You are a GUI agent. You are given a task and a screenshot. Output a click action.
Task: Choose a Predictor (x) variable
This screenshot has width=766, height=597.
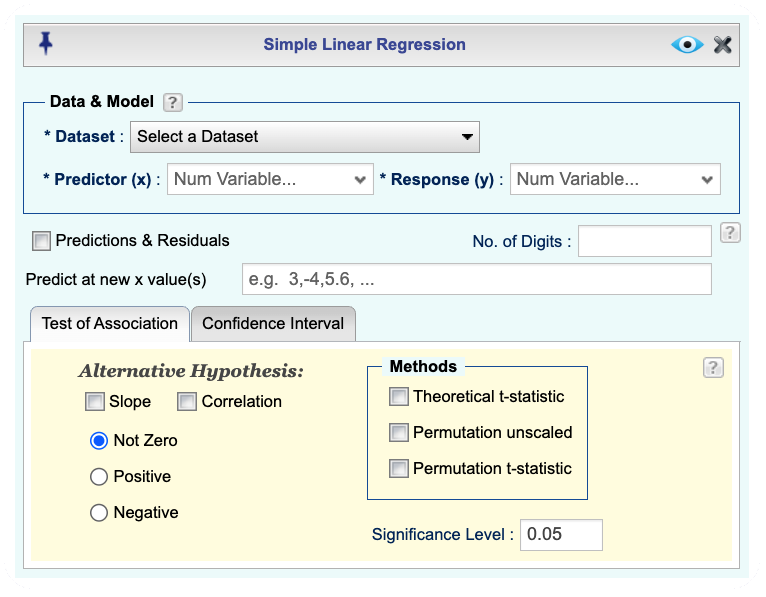pyautogui.click(x=270, y=179)
